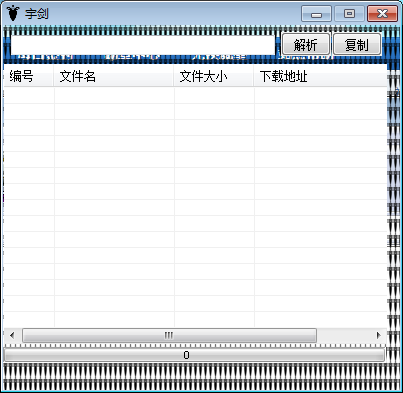Click the horizontal scrollbar right arrow

click(378, 335)
